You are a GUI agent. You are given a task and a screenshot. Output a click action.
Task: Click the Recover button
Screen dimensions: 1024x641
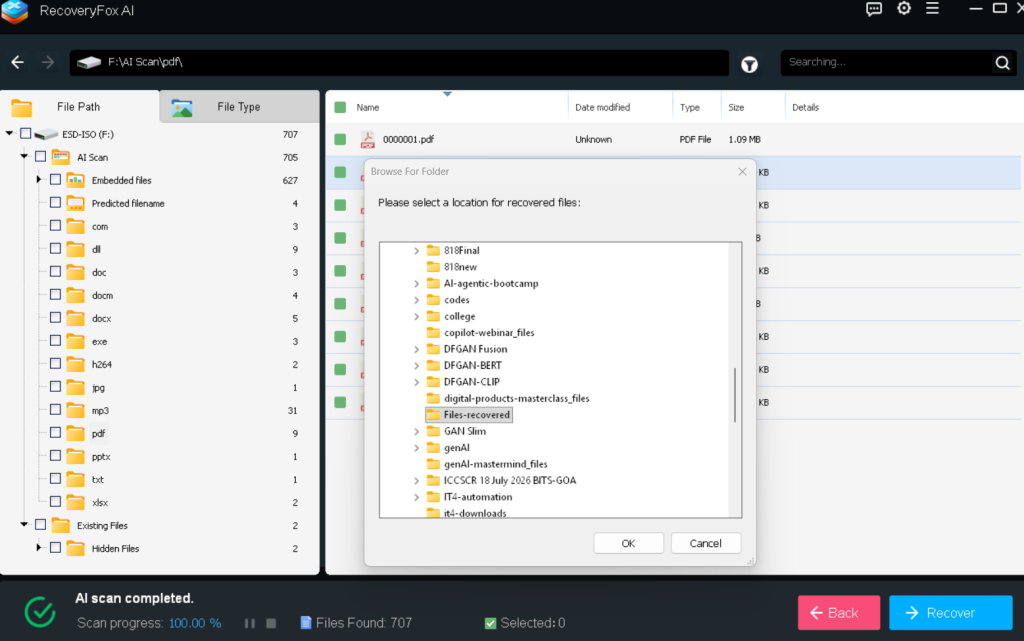[950, 613]
